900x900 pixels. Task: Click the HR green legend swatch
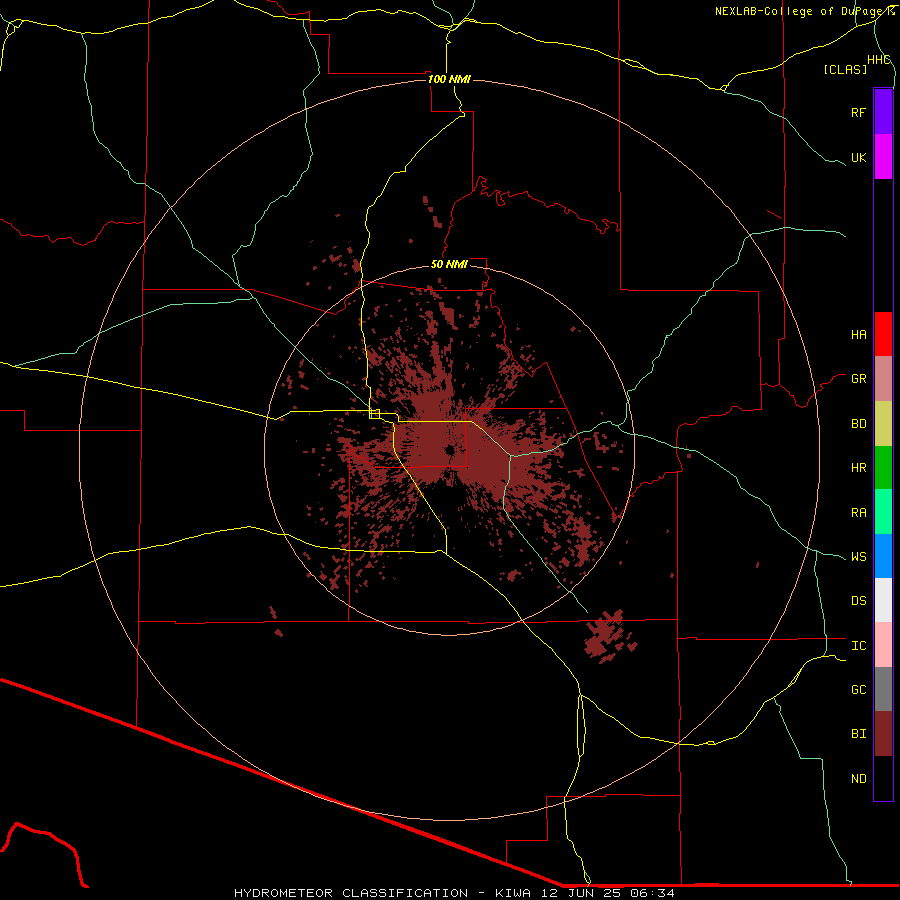tap(883, 468)
